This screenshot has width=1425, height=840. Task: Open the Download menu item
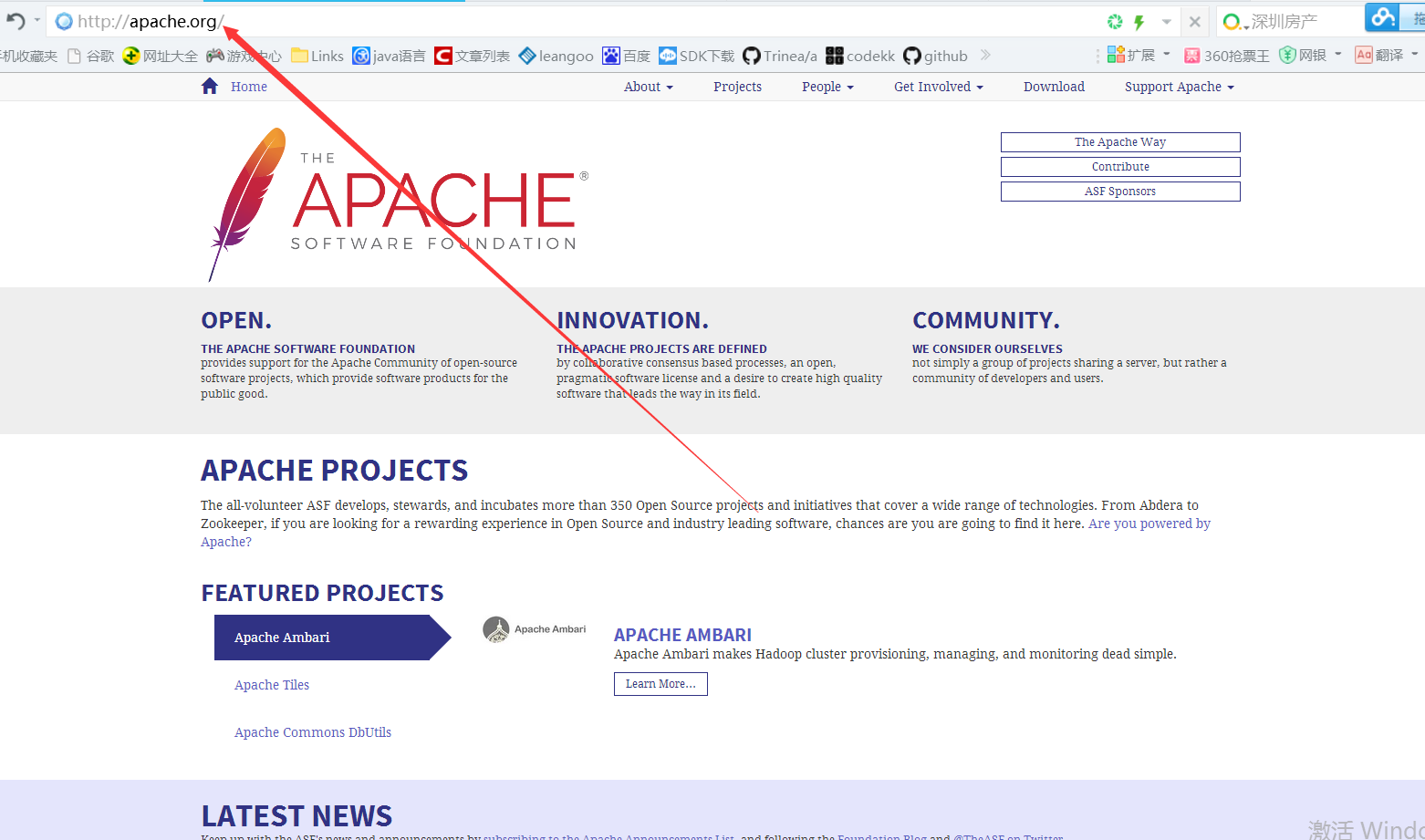pos(1054,87)
